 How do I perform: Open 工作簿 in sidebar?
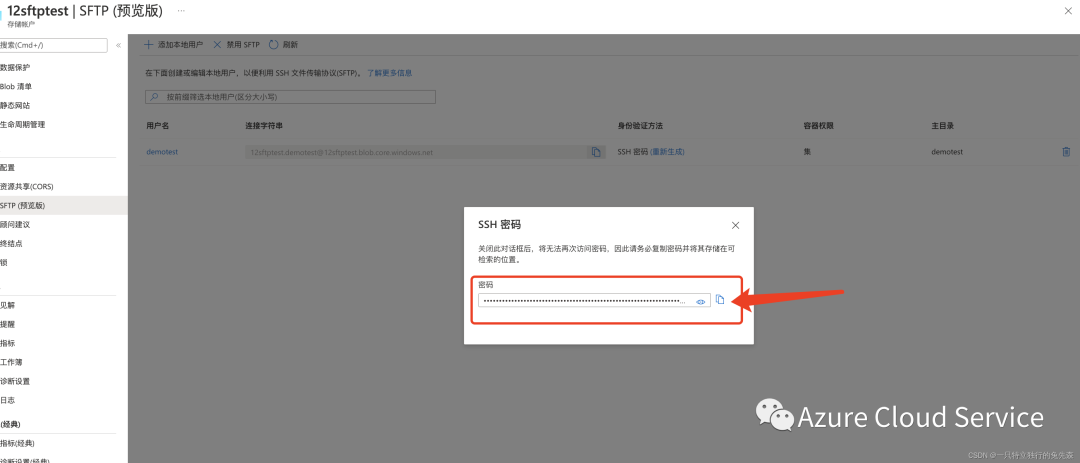pos(12,362)
